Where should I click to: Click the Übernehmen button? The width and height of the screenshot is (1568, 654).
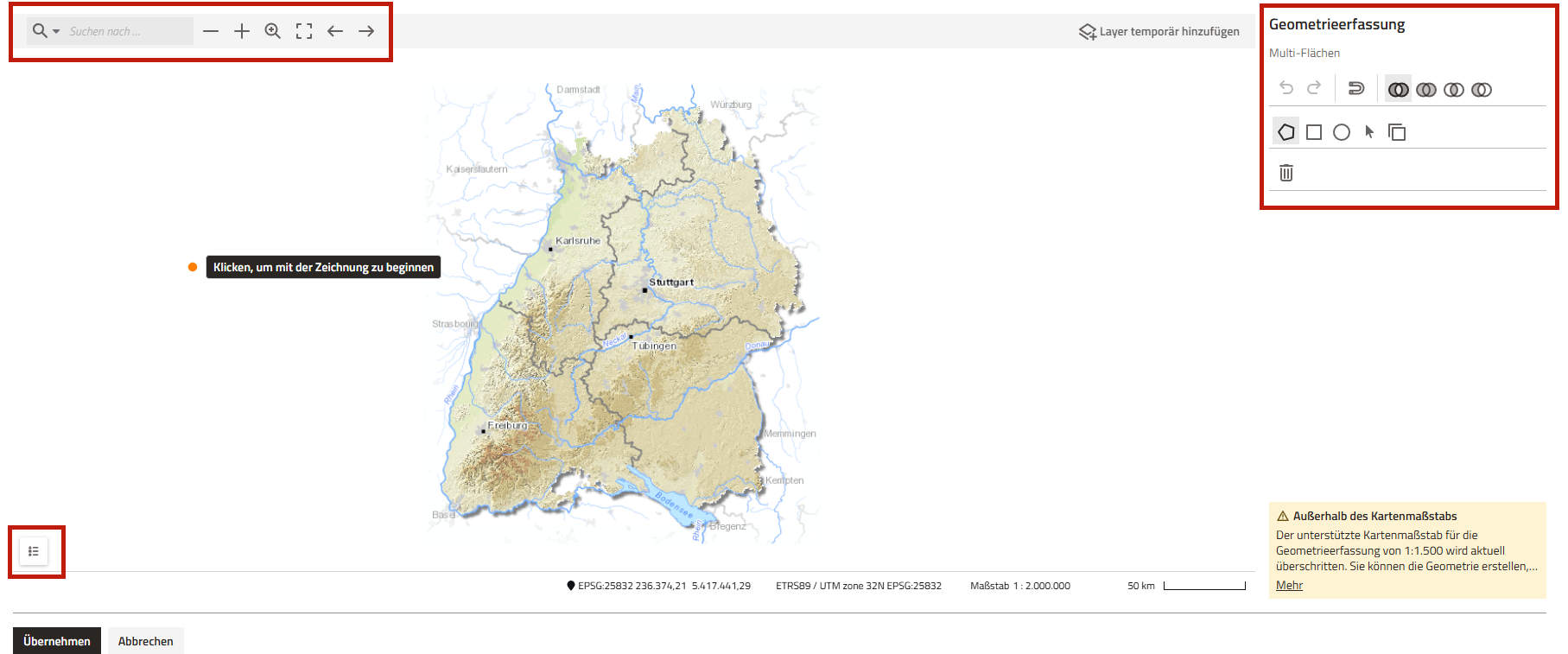(57, 641)
